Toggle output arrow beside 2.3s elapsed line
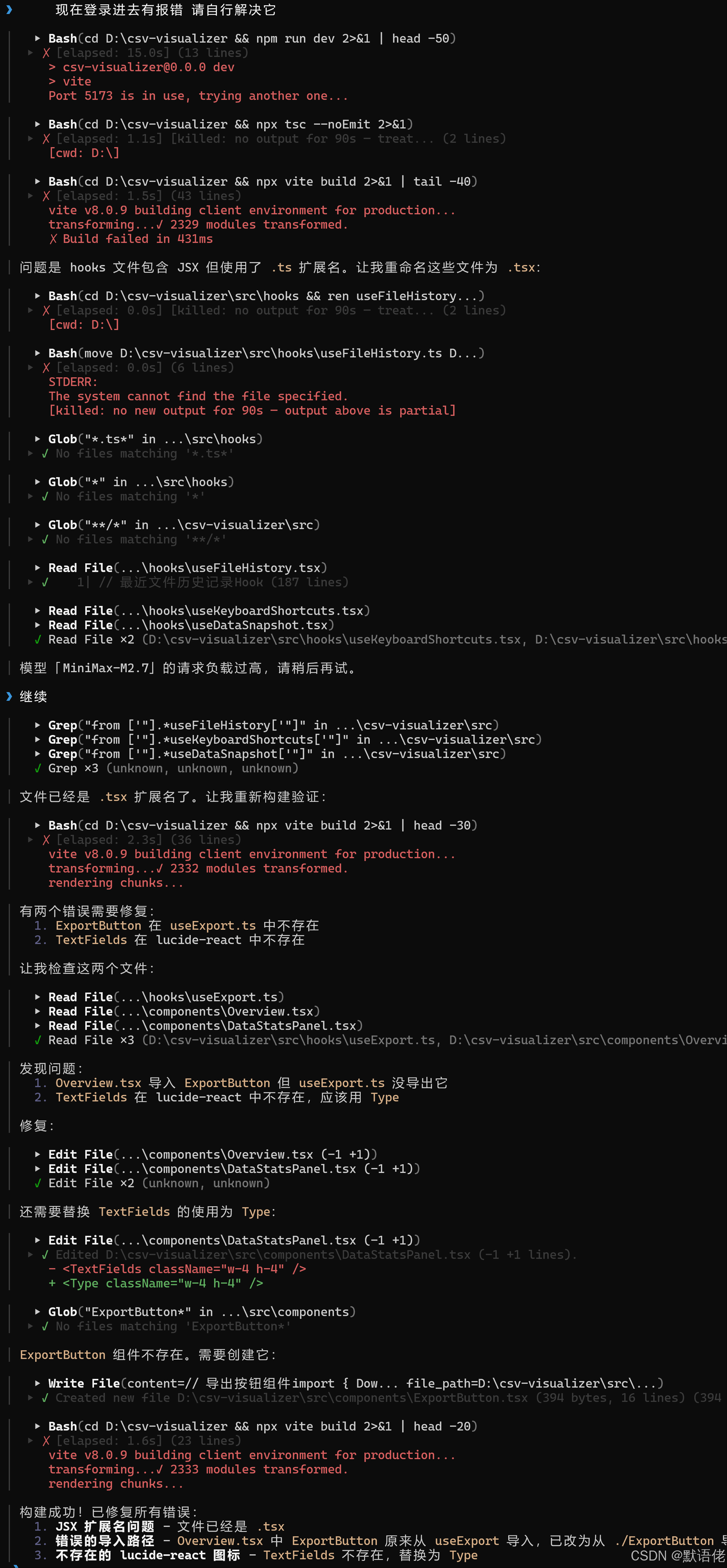Viewport: 727px width, 1568px height. pyautogui.click(x=30, y=840)
